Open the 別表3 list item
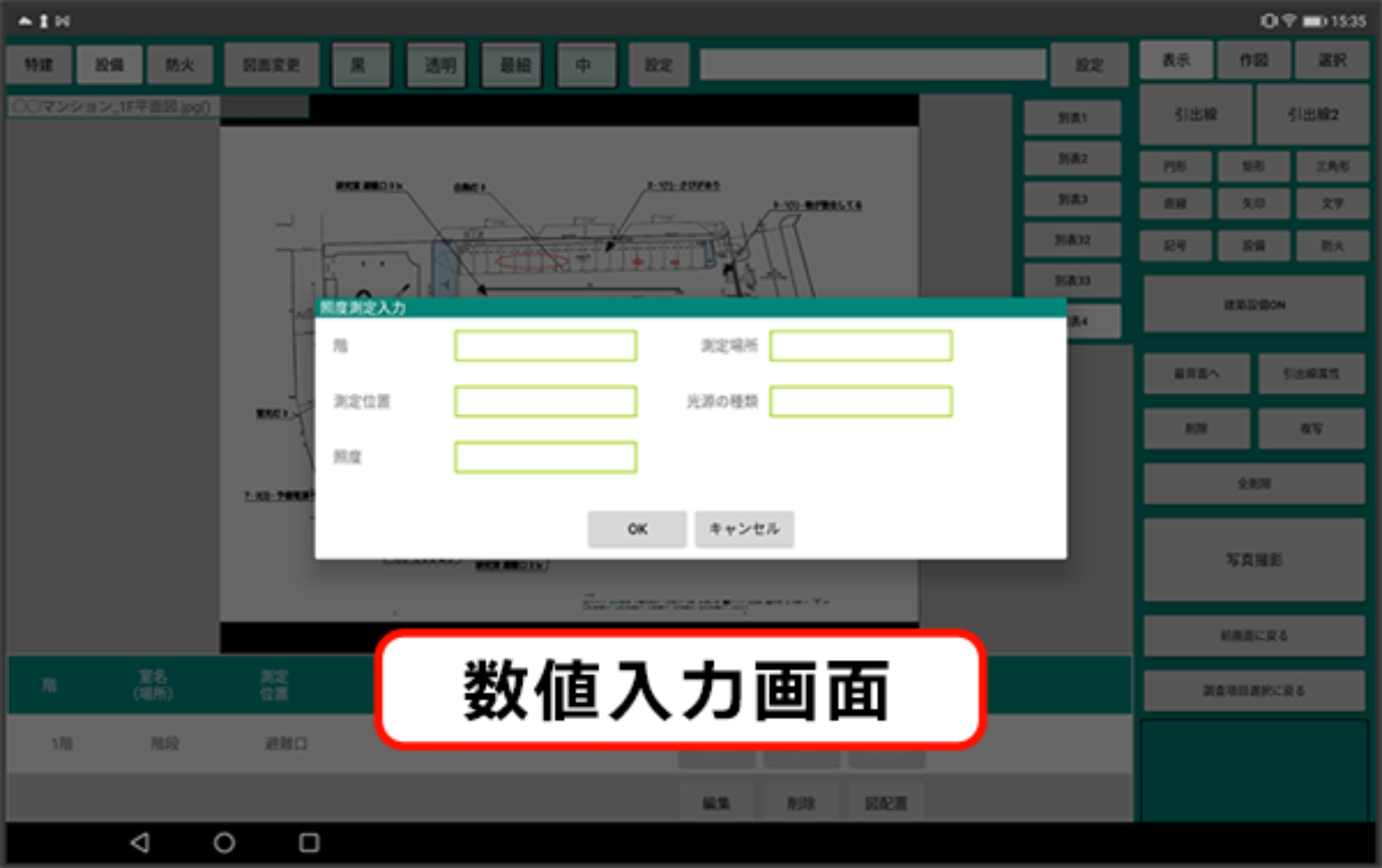The image size is (1382, 868). pyautogui.click(x=1072, y=199)
